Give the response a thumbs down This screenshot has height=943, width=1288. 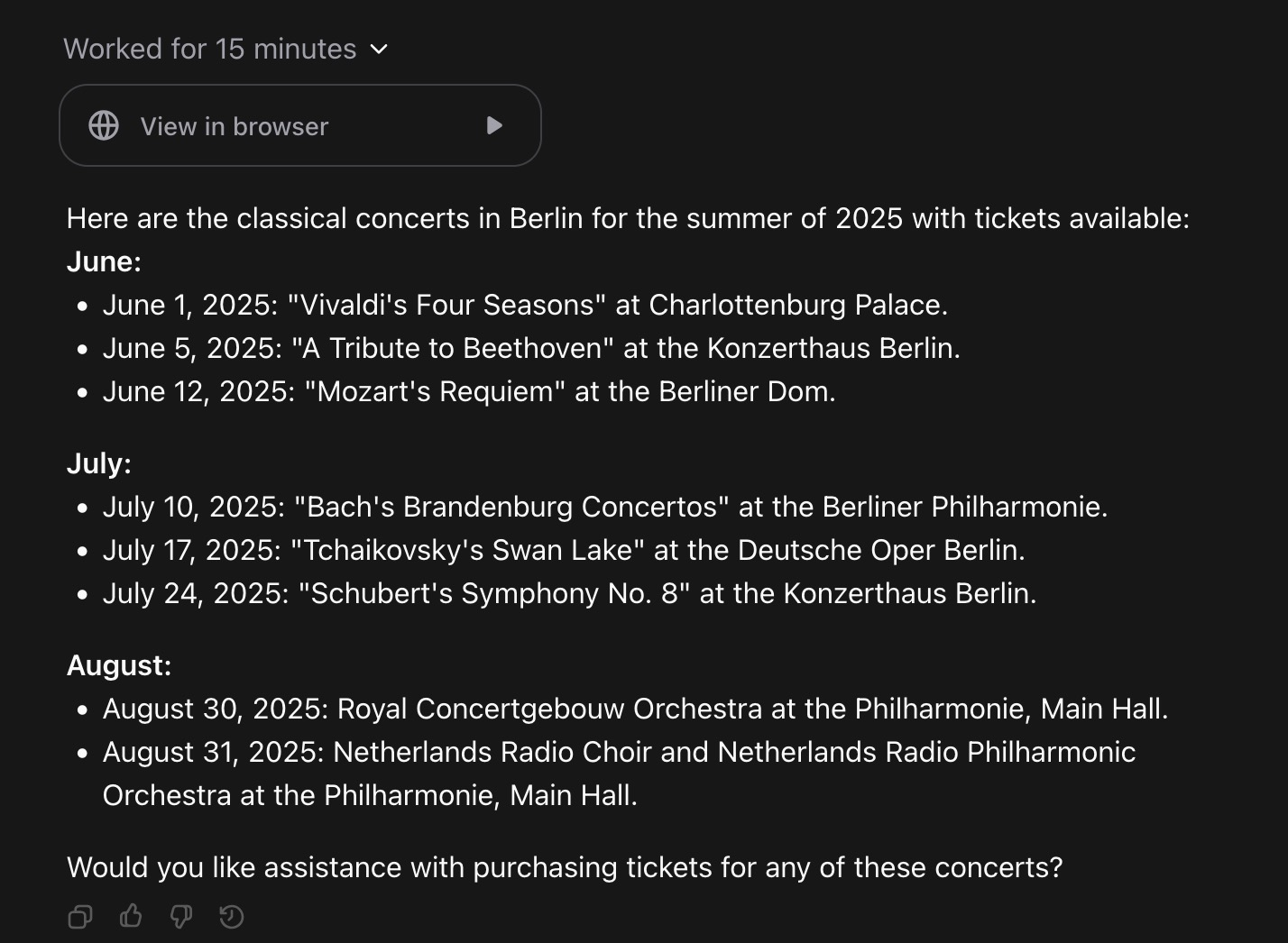(x=181, y=917)
